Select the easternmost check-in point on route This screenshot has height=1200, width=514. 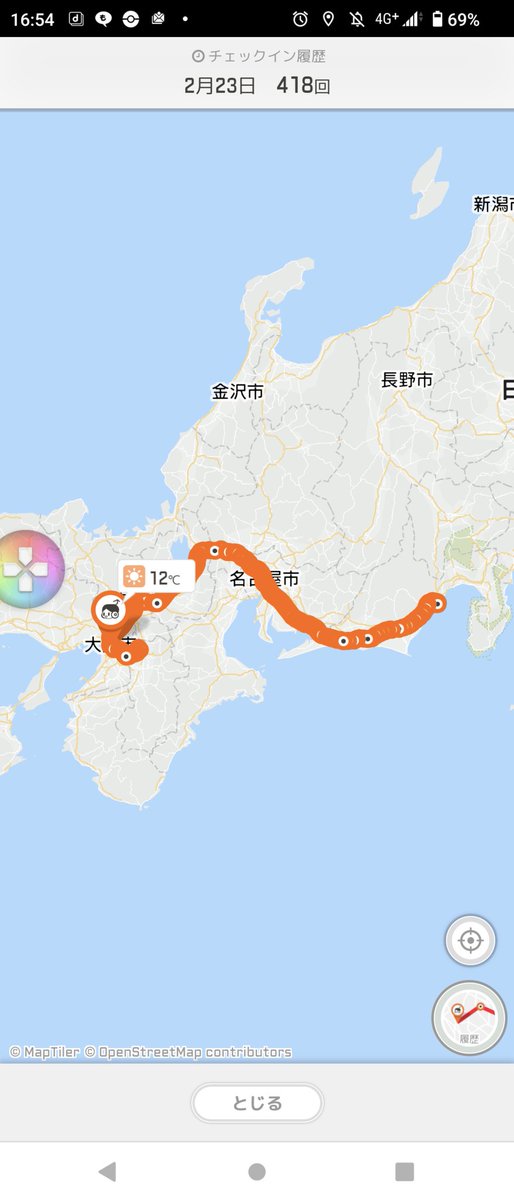pos(437,602)
